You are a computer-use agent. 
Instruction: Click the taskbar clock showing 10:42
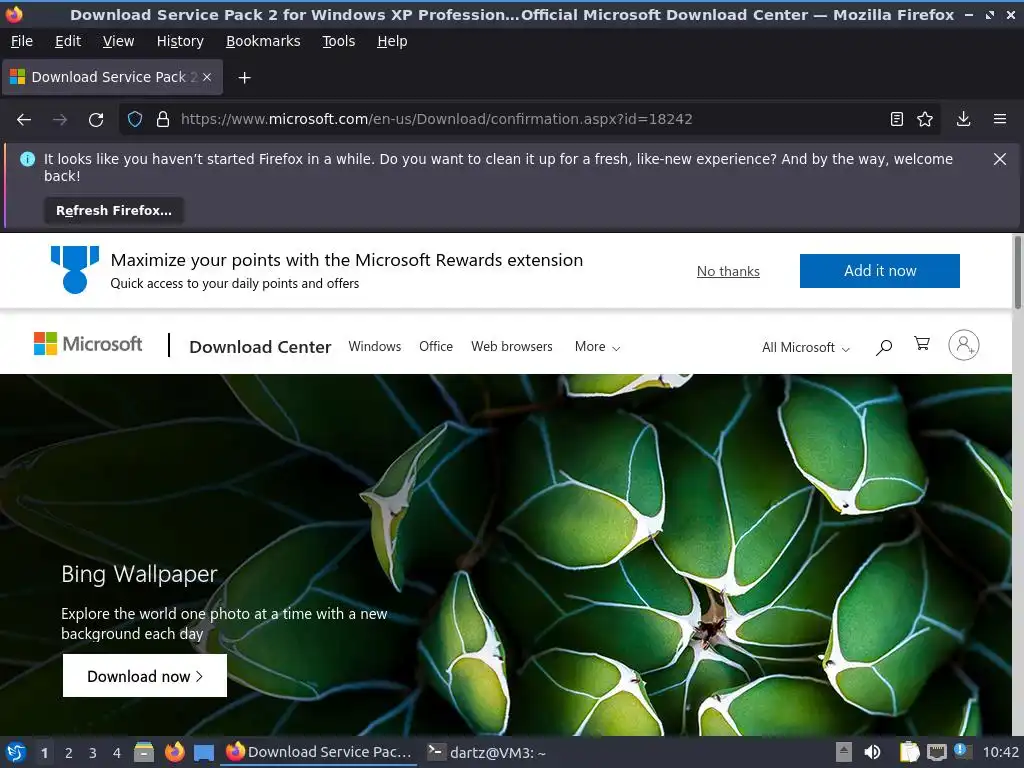(x=1000, y=752)
